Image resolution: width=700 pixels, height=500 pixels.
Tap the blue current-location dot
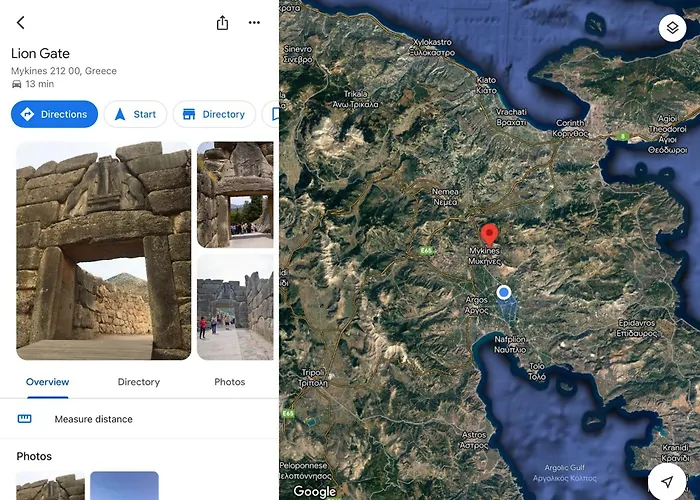pos(504,292)
